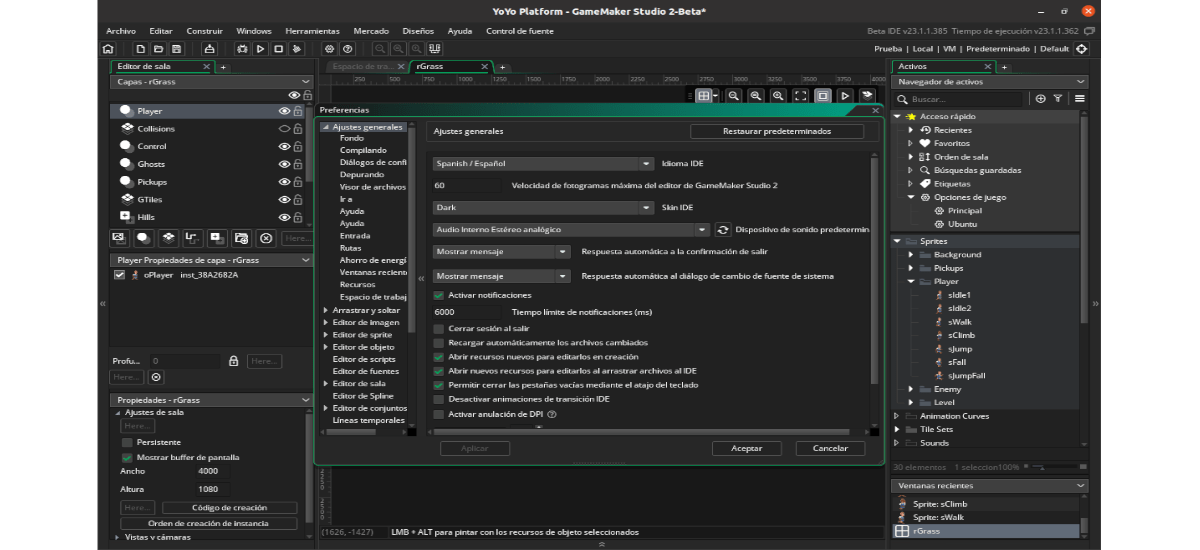The width and height of the screenshot is (1200, 550).
Task: Click Restaurar predeterminados button
Action: 777,131
